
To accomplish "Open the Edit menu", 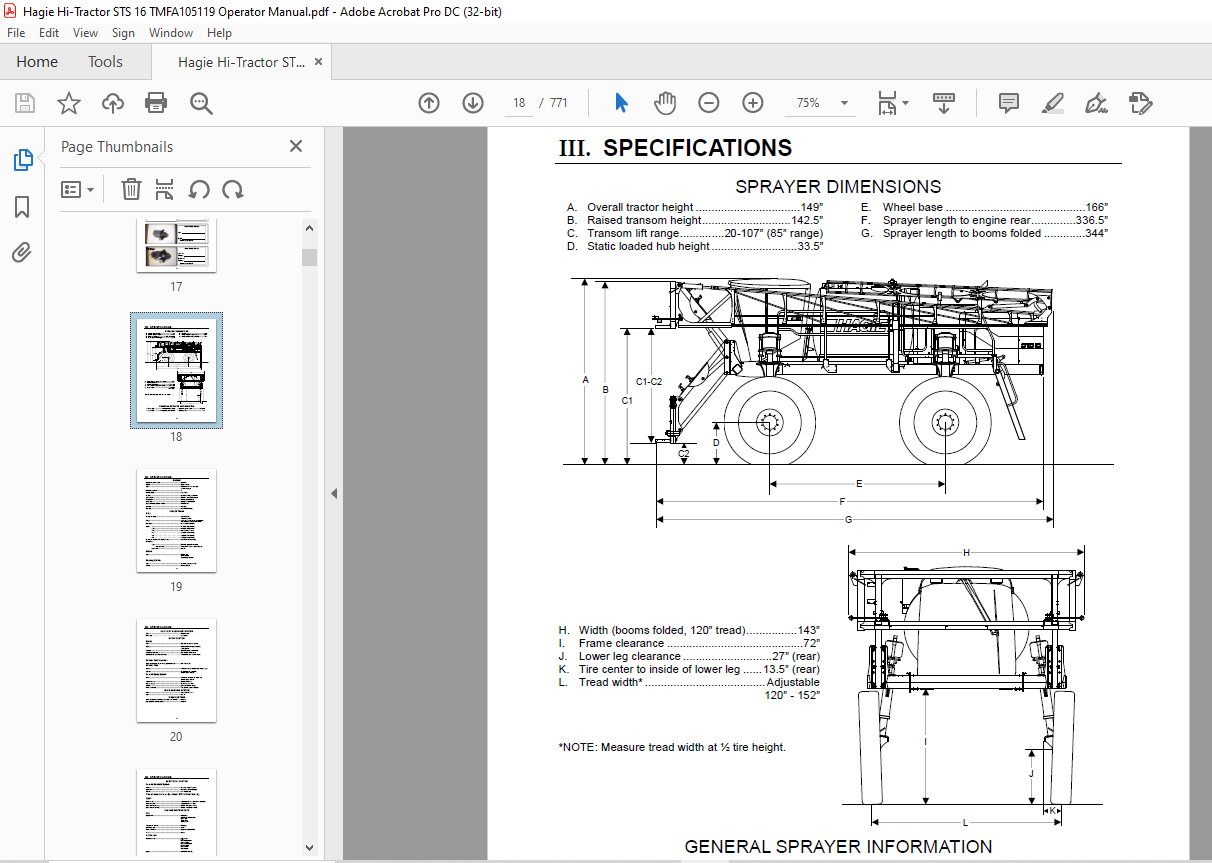I will [x=49, y=33].
